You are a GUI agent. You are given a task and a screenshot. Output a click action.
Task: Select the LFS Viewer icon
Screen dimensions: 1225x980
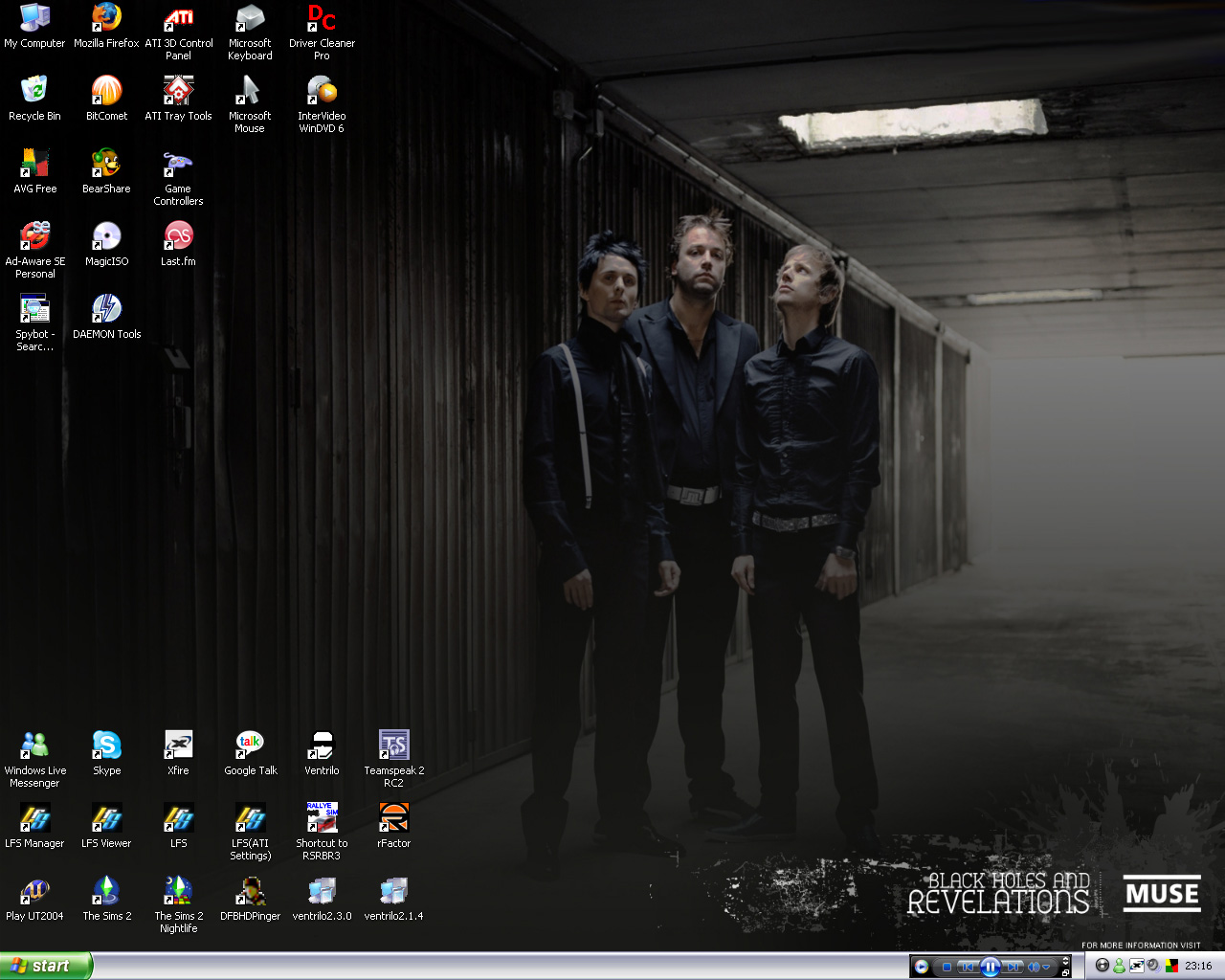point(106,826)
